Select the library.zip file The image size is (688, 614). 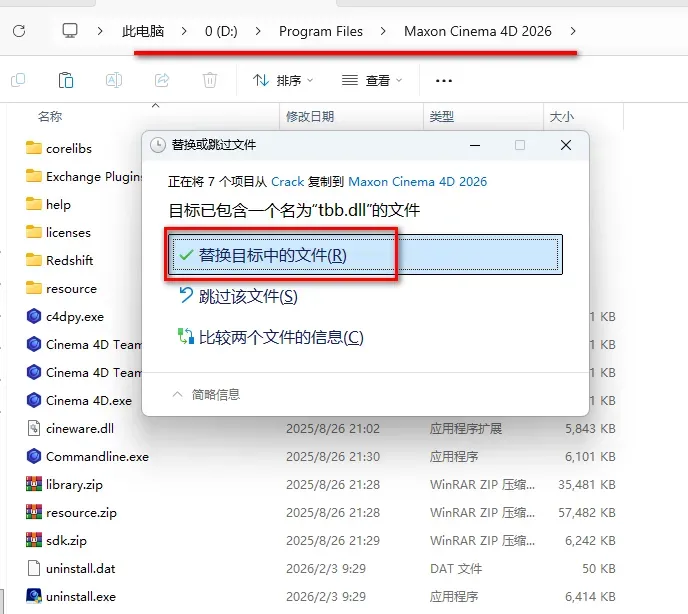click(x=64, y=485)
